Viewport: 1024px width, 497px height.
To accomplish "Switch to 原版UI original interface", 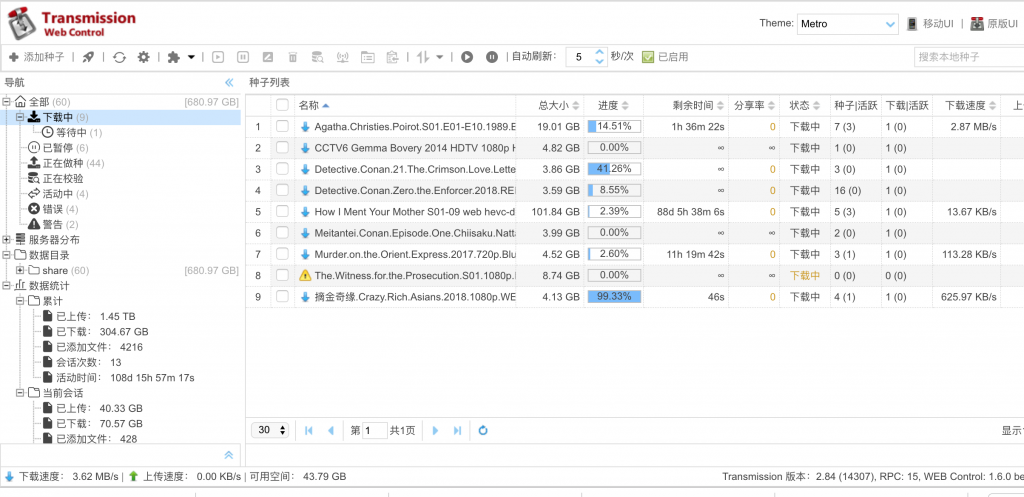I will point(994,24).
